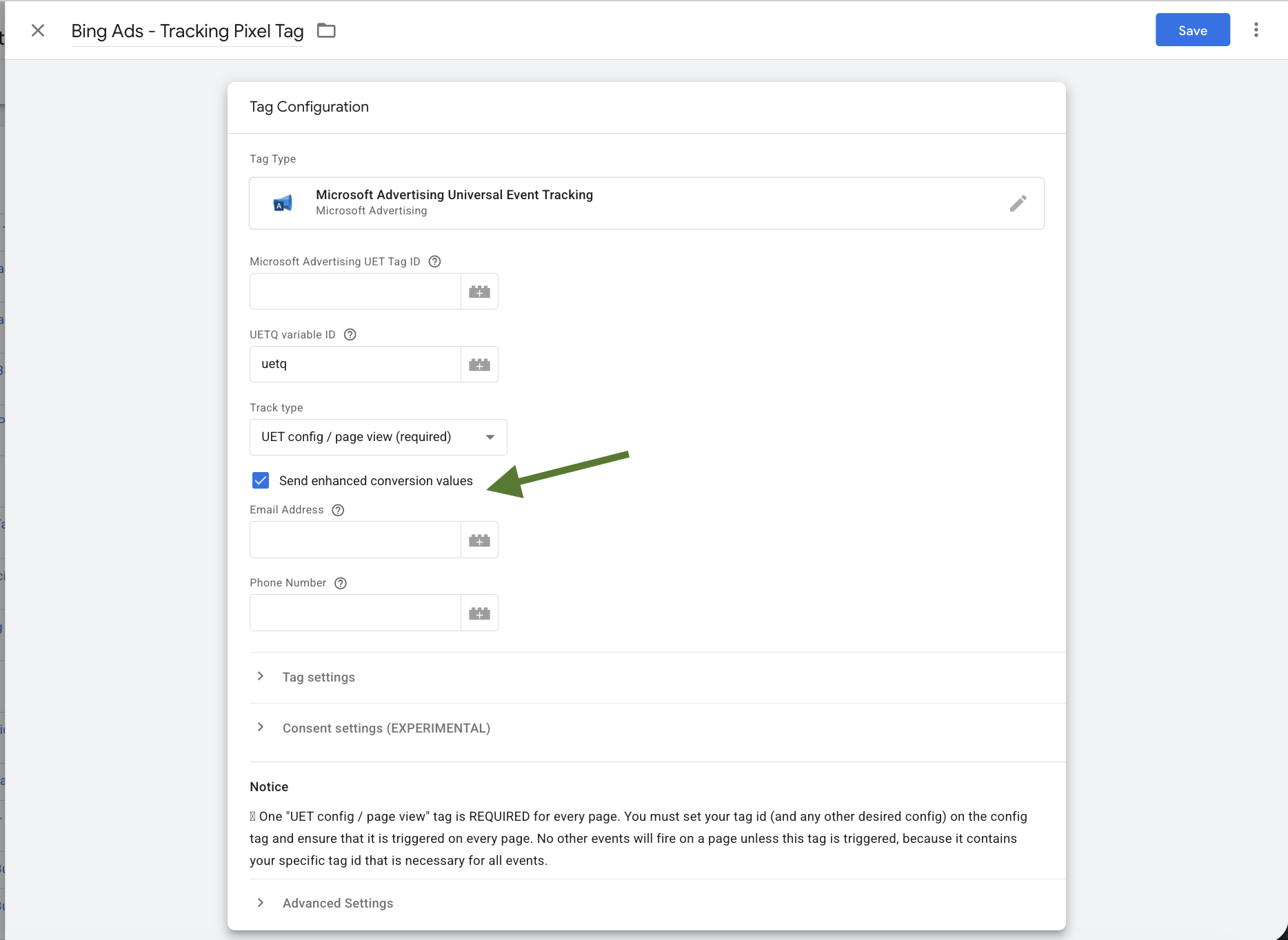The image size is (1288, 940).
Task: Open help for Microsoft Advertising UET Tag ID
Action: click(x=434, y=262)
